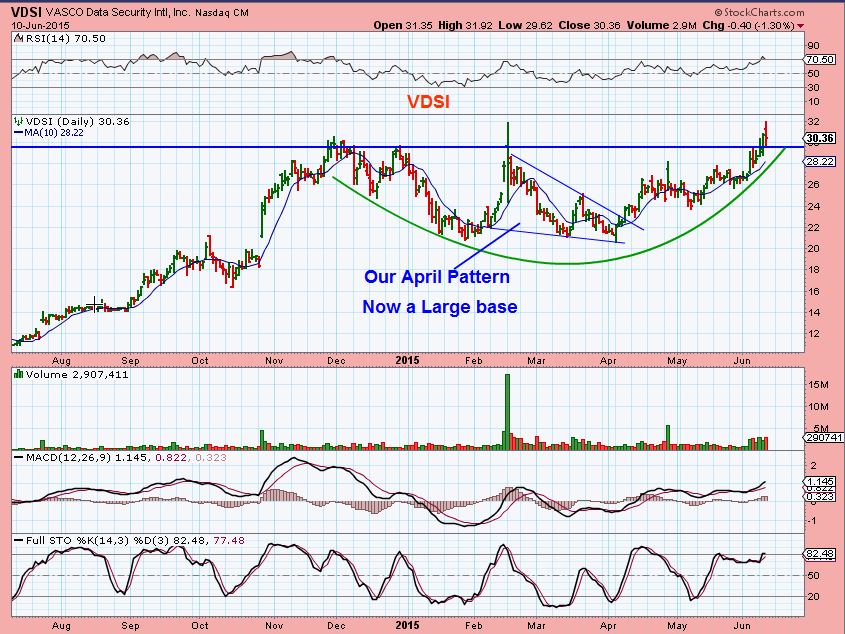Click the 'Now a Large base' annotation

pos(440,307)
